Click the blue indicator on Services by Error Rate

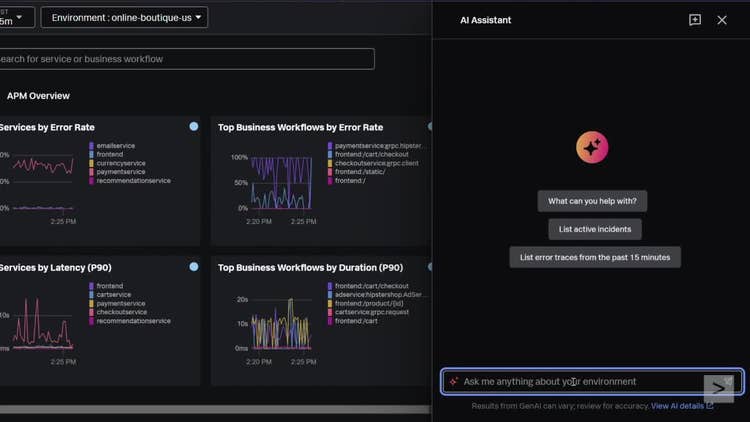(x=193, y=127)
